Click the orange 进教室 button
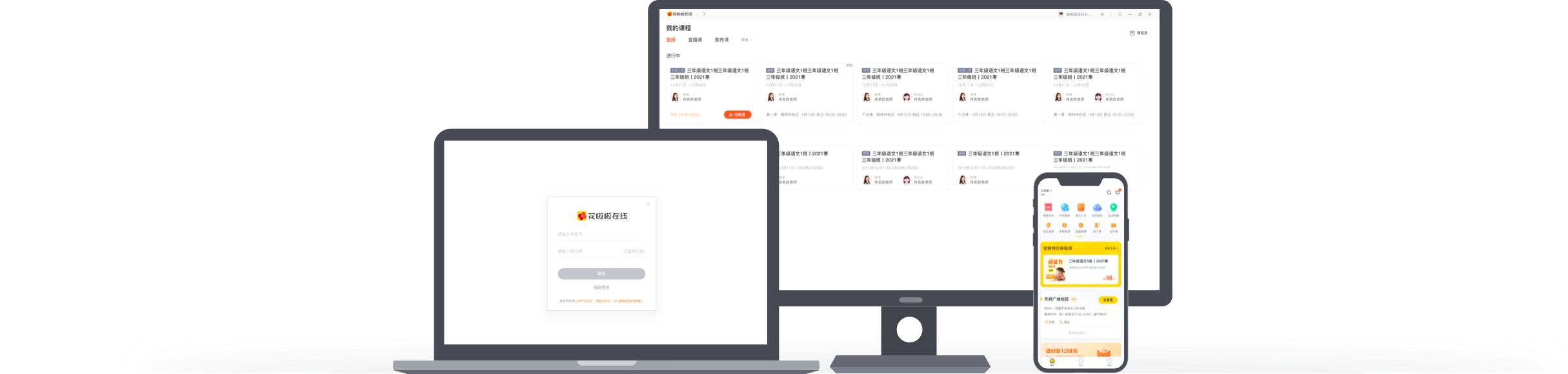 point(737,115)
